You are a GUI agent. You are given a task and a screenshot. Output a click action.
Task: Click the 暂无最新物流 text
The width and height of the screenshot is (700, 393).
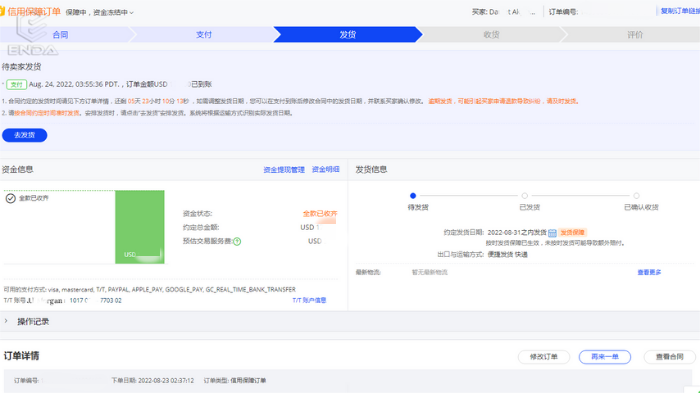[429, 272]
